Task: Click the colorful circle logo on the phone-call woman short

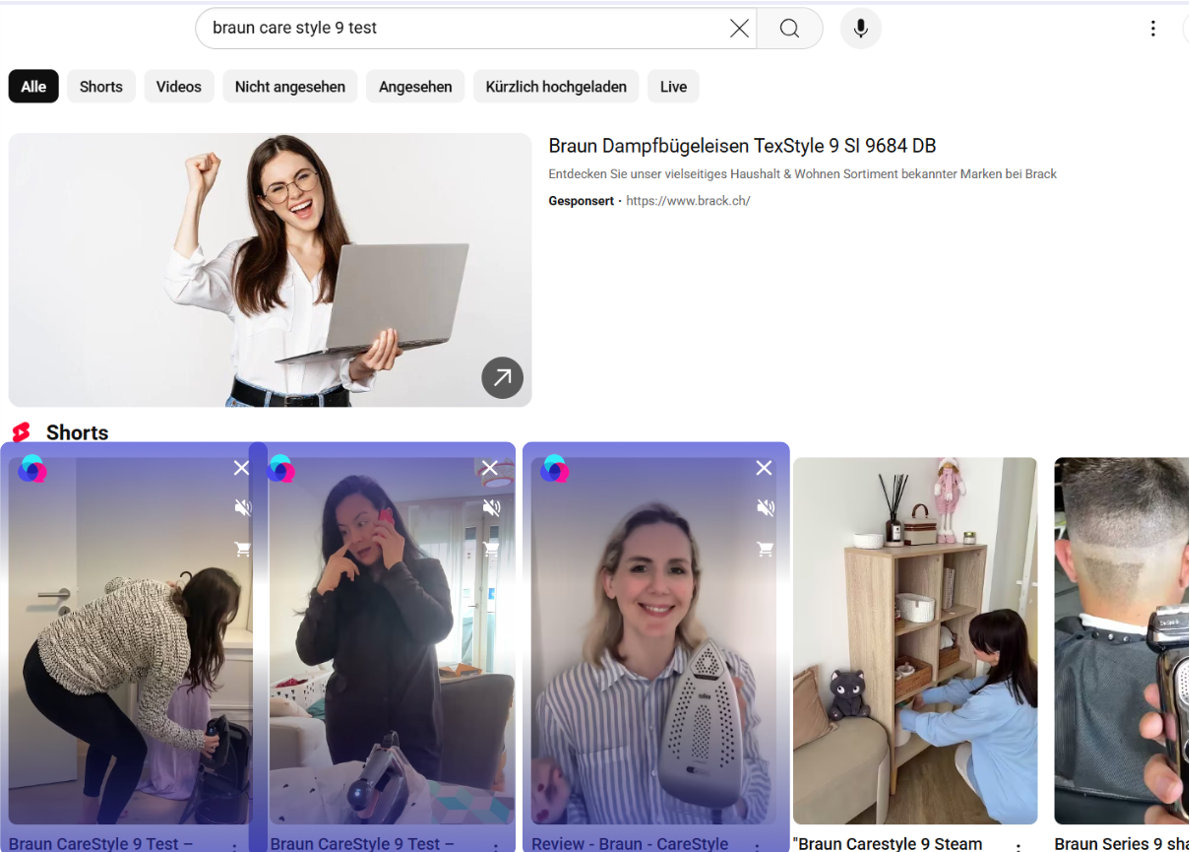Action: [281, 469]
